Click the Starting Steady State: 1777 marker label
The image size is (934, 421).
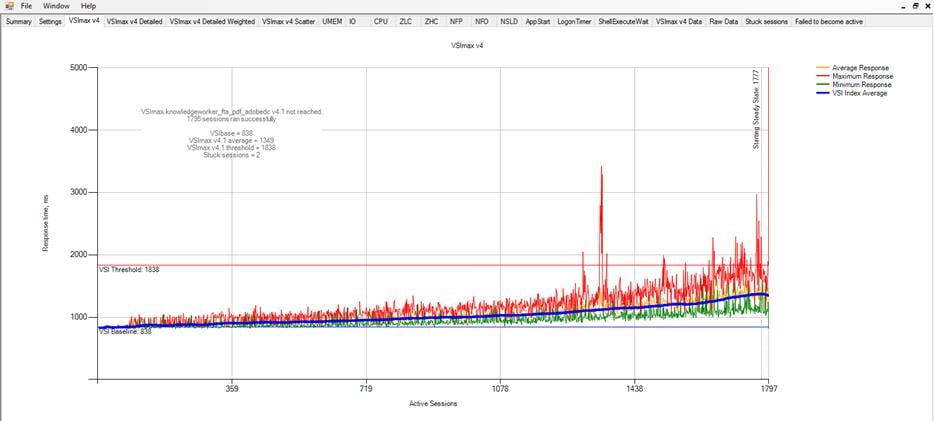pos(756,109)
